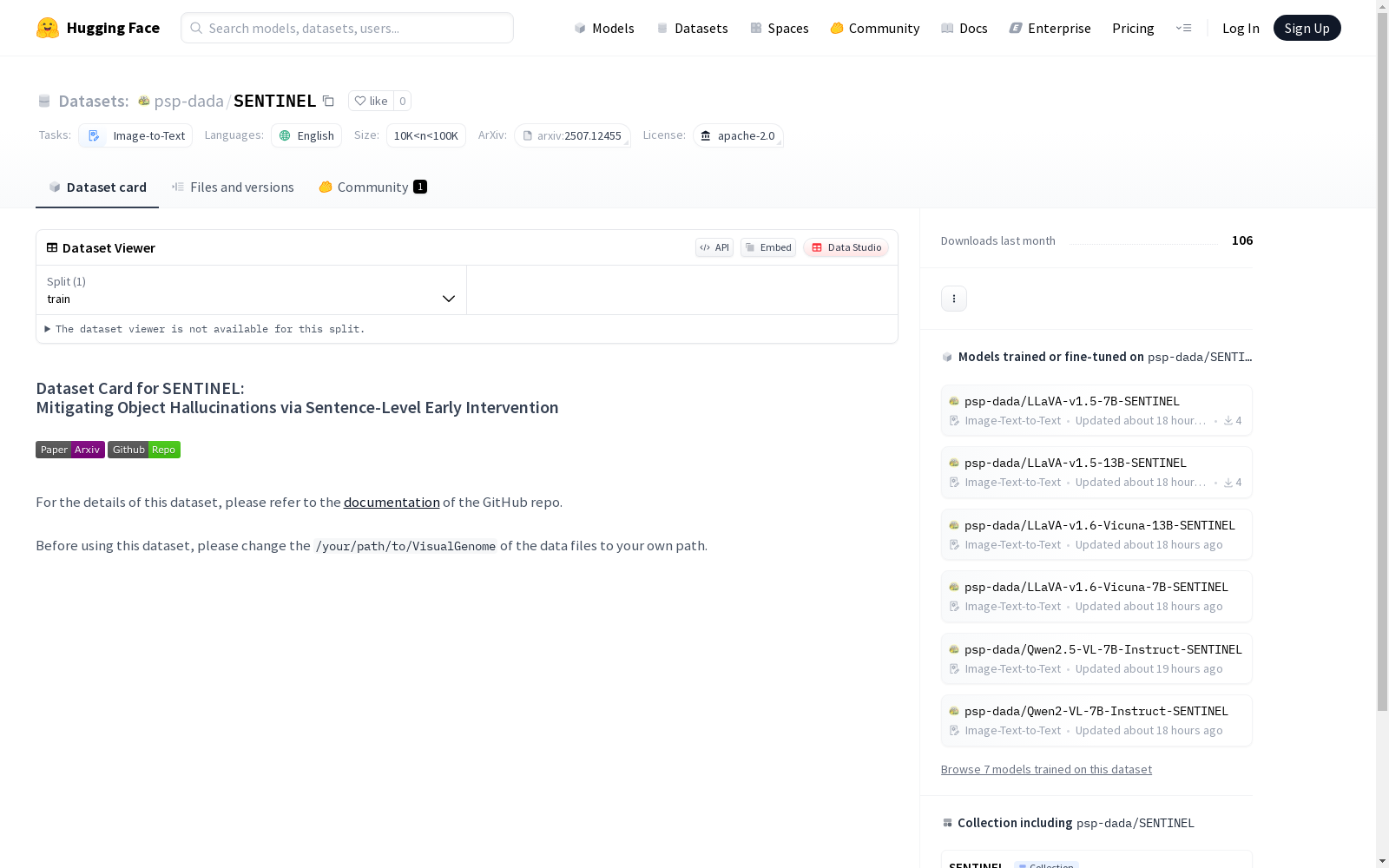
Task: Open psp-dada/Qwen2-VL-7B-Instruct-SENTINEL model
Action: click(1096, 720)
